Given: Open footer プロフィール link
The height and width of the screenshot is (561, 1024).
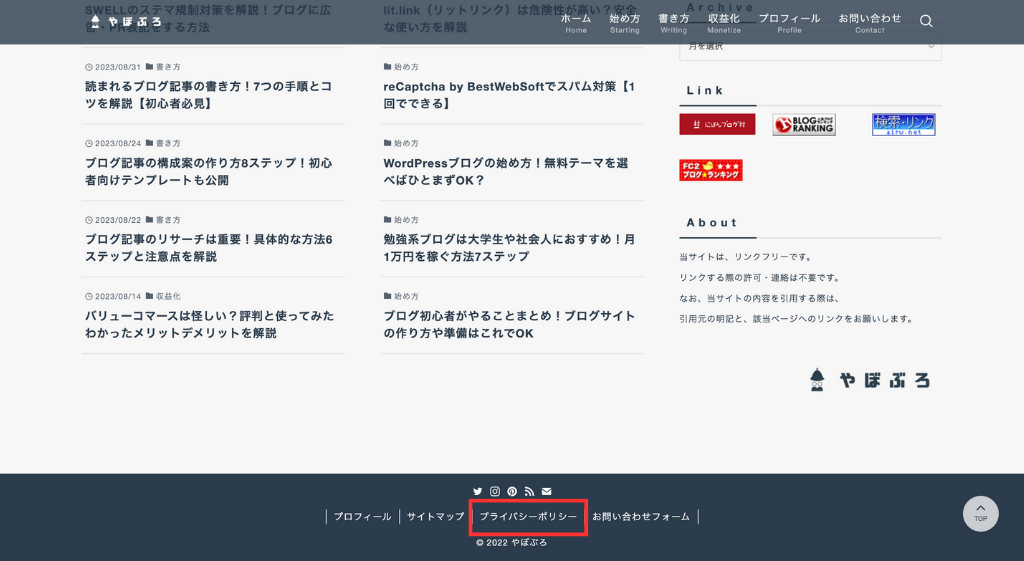Looking at the screenshot, I should (x=362, y=517).
